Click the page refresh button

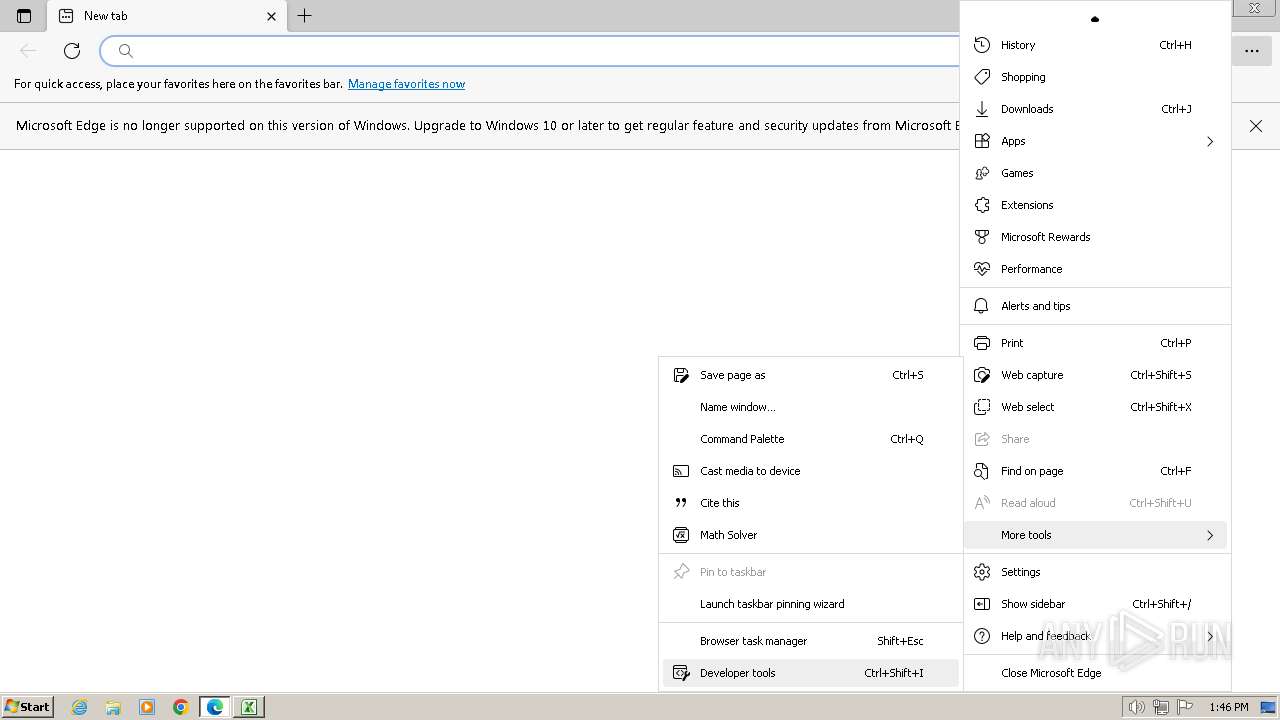click(72, 51)
